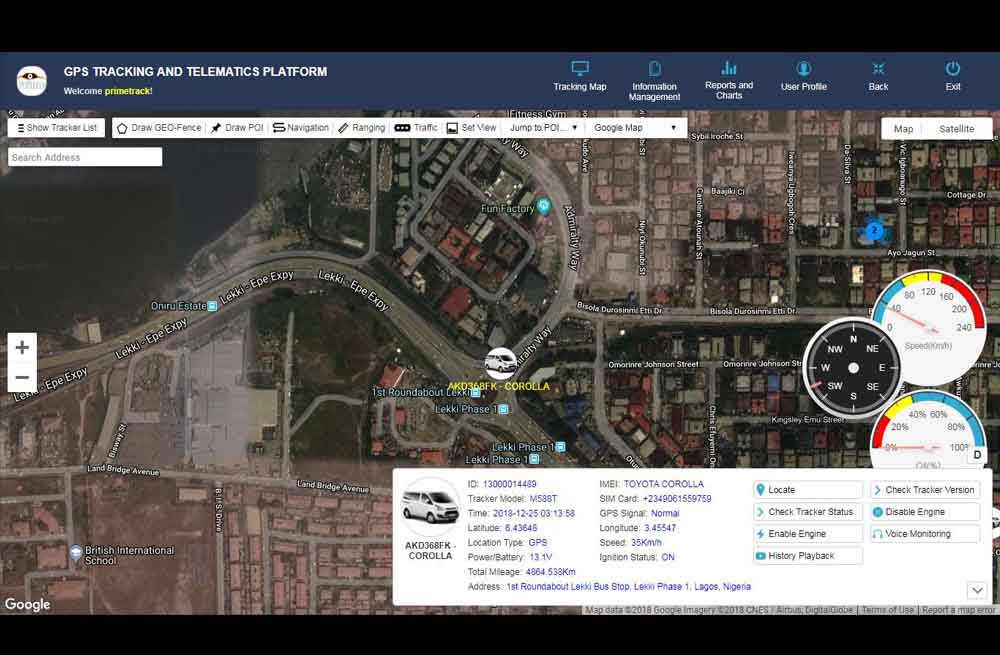This screenshot has height=655, width=1000.
Task: Switch to the Map view tab
Action: (904, 129)
